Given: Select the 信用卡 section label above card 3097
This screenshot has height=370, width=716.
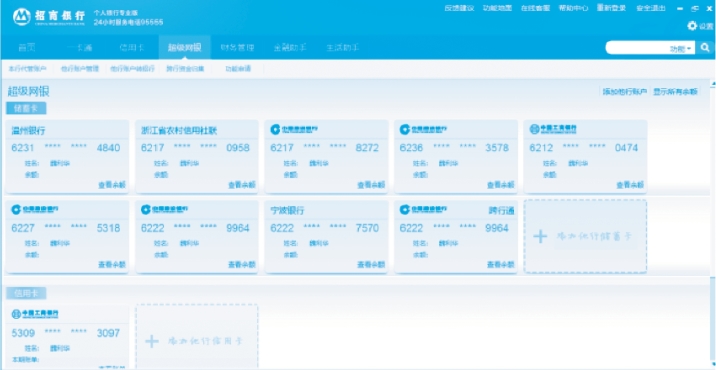Looking at the screenshot, I should (26, 293).
